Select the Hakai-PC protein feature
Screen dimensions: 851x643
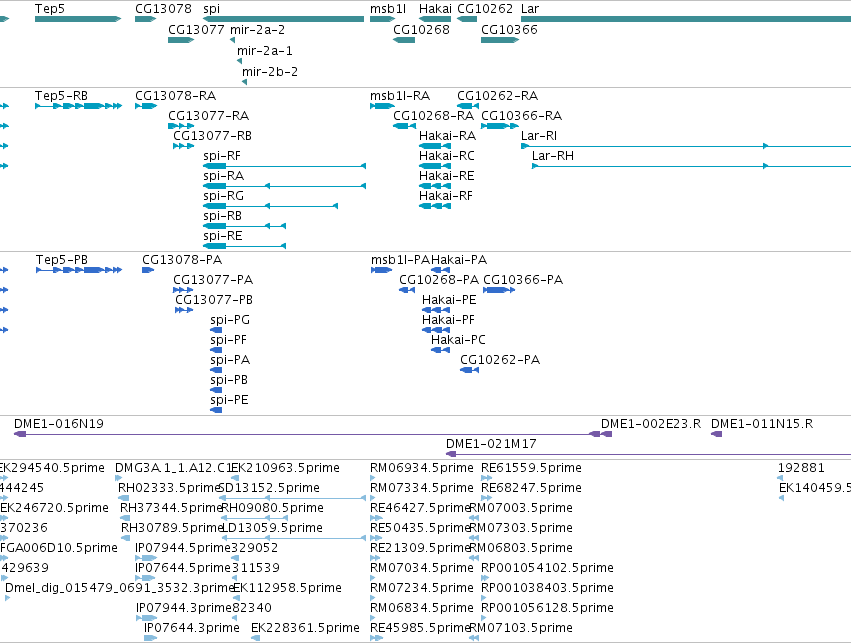pyautogui.click(x=440, y=350)
